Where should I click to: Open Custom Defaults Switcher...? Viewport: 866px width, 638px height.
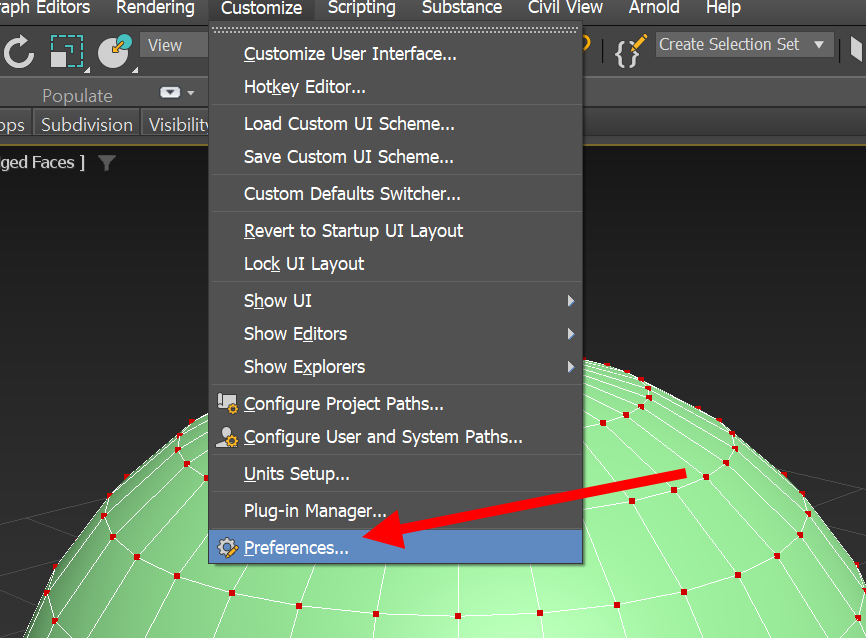(x=395, y=194)
